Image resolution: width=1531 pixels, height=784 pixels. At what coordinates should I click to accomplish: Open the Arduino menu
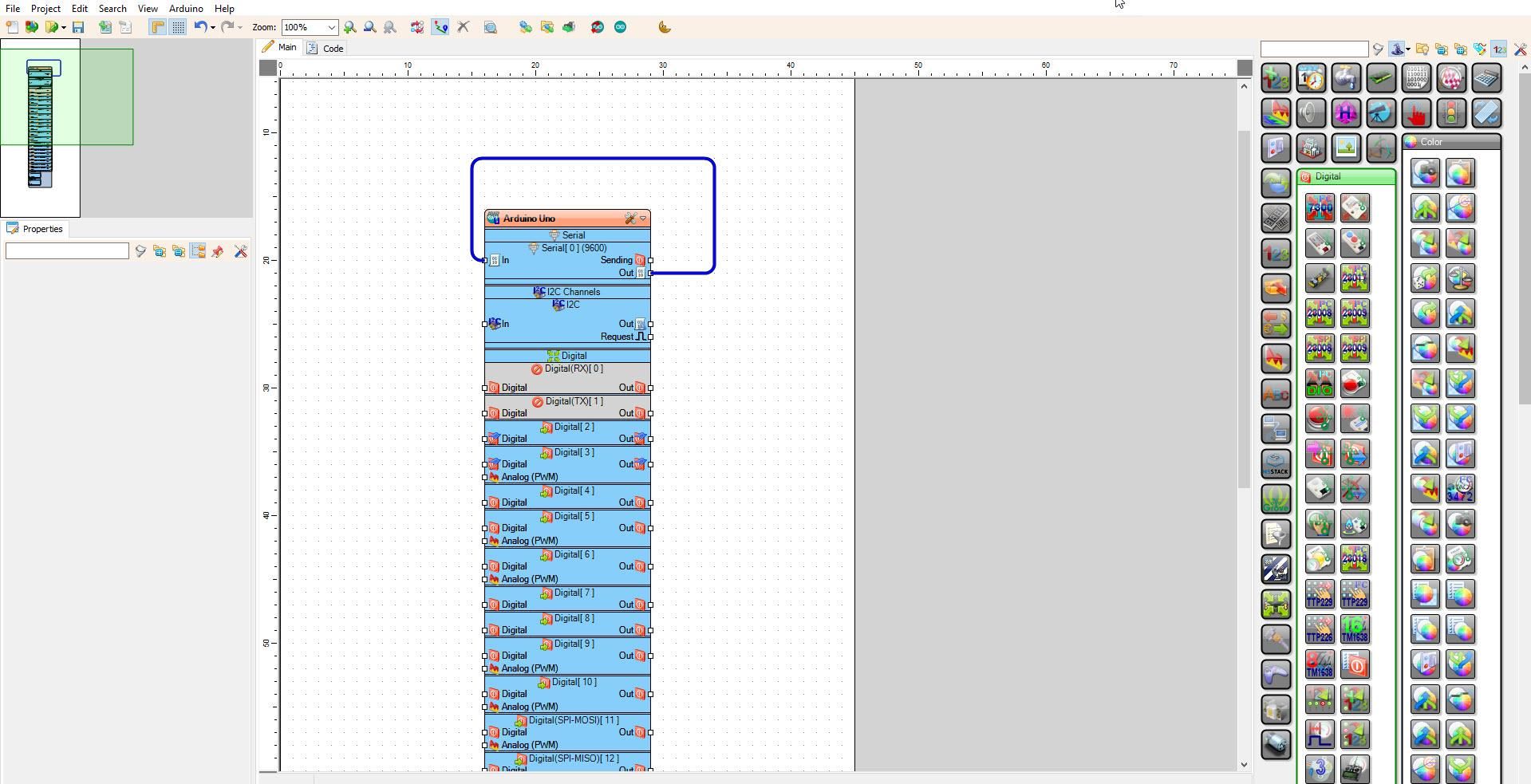[x=185, y=8]
